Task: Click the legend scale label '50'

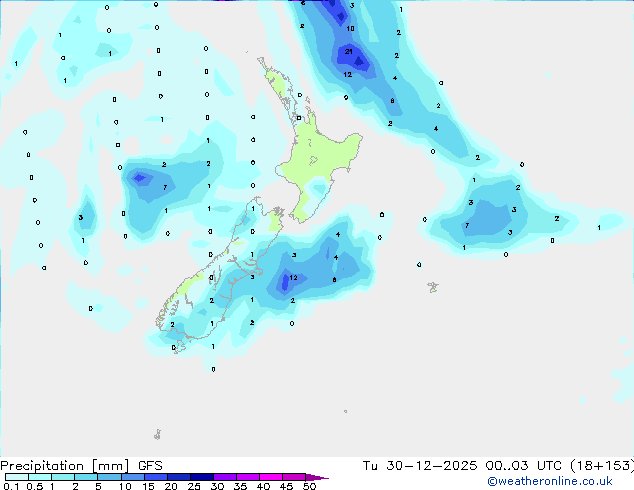Action: 309,486
